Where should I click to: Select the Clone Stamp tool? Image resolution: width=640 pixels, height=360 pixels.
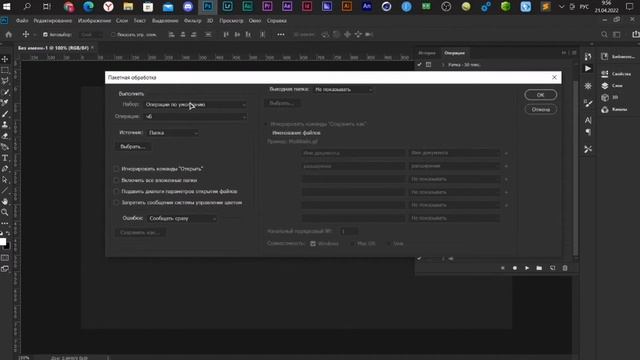[x=5, y=125]
